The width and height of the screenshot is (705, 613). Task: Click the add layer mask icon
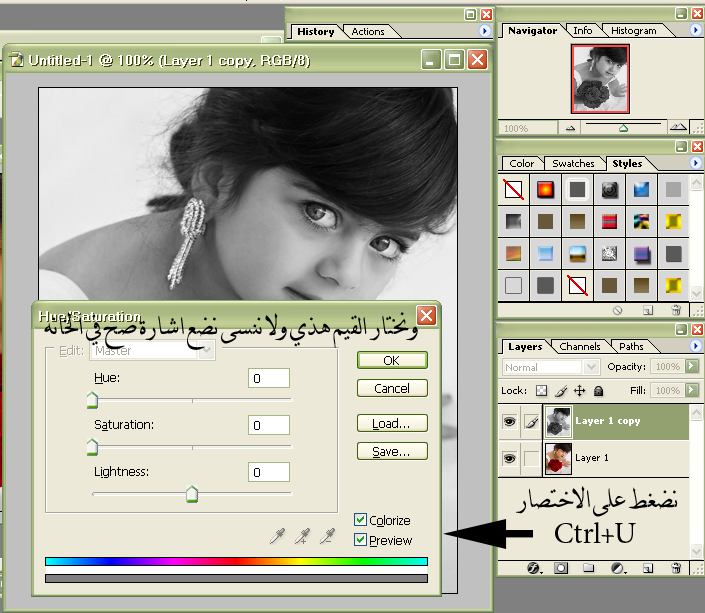pyautogui.click(x=561, y=568)
